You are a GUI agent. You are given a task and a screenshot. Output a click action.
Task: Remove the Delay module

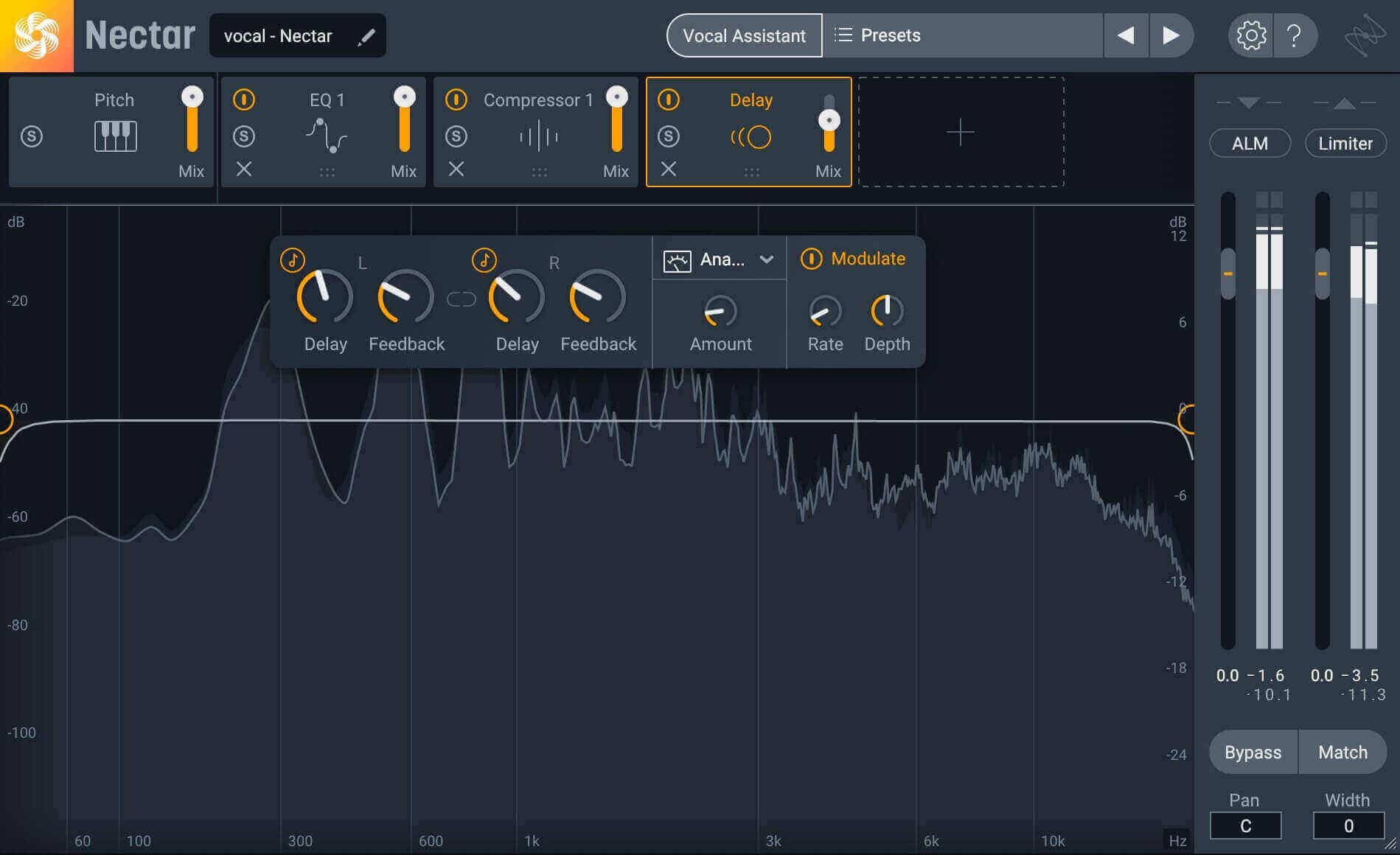tap(669, 170)
